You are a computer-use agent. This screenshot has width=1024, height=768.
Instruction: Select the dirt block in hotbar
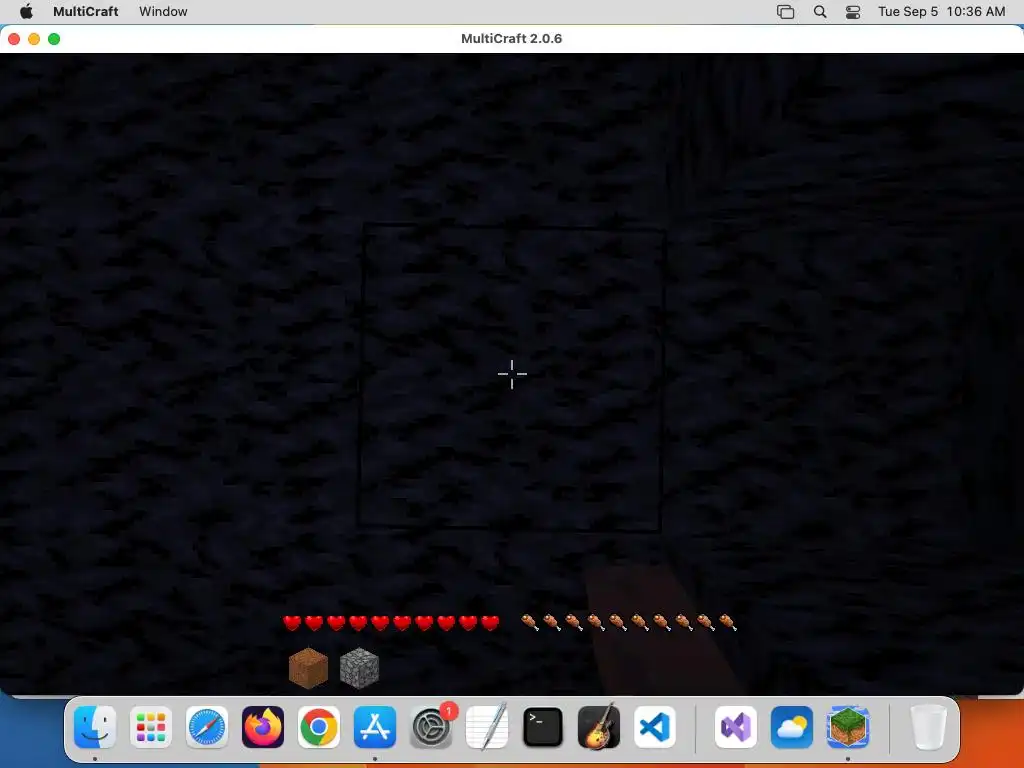click(308, 668)
